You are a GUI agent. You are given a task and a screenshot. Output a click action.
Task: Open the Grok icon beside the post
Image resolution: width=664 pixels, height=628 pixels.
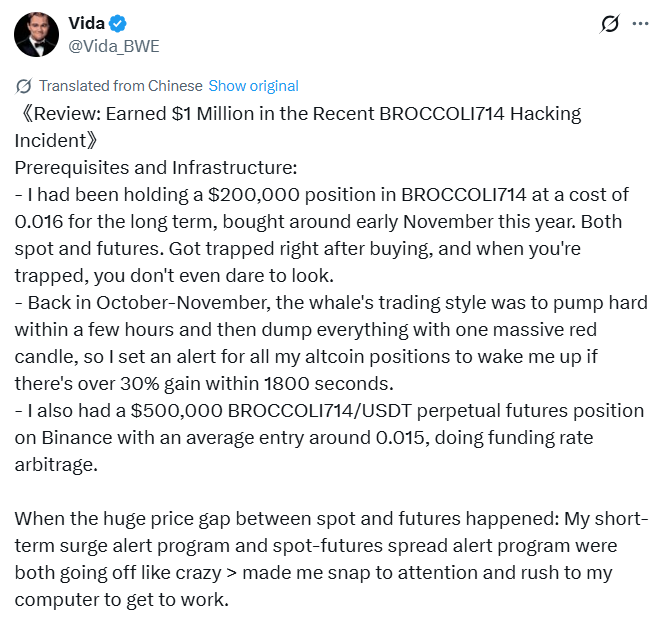[x=608, y=24]
